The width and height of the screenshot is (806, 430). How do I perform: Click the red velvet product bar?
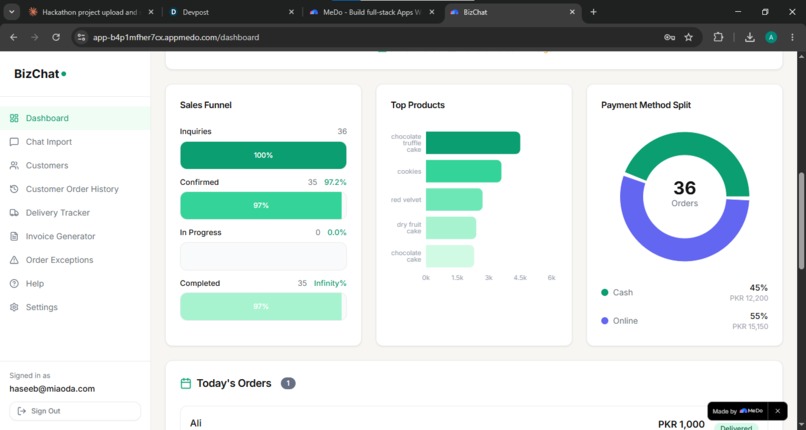pos(454,199)
